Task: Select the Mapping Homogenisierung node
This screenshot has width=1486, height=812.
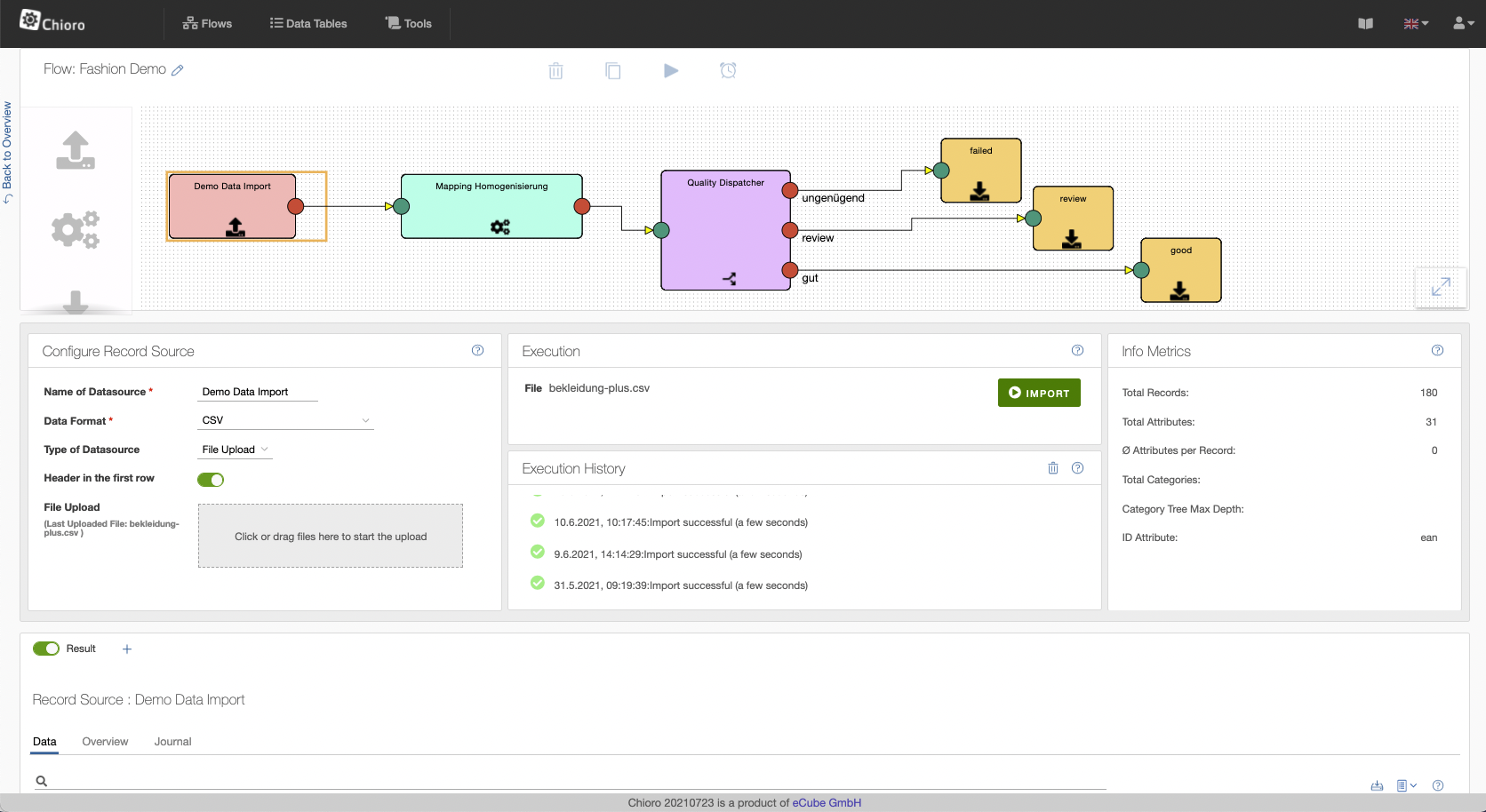Action: (491, 206)
